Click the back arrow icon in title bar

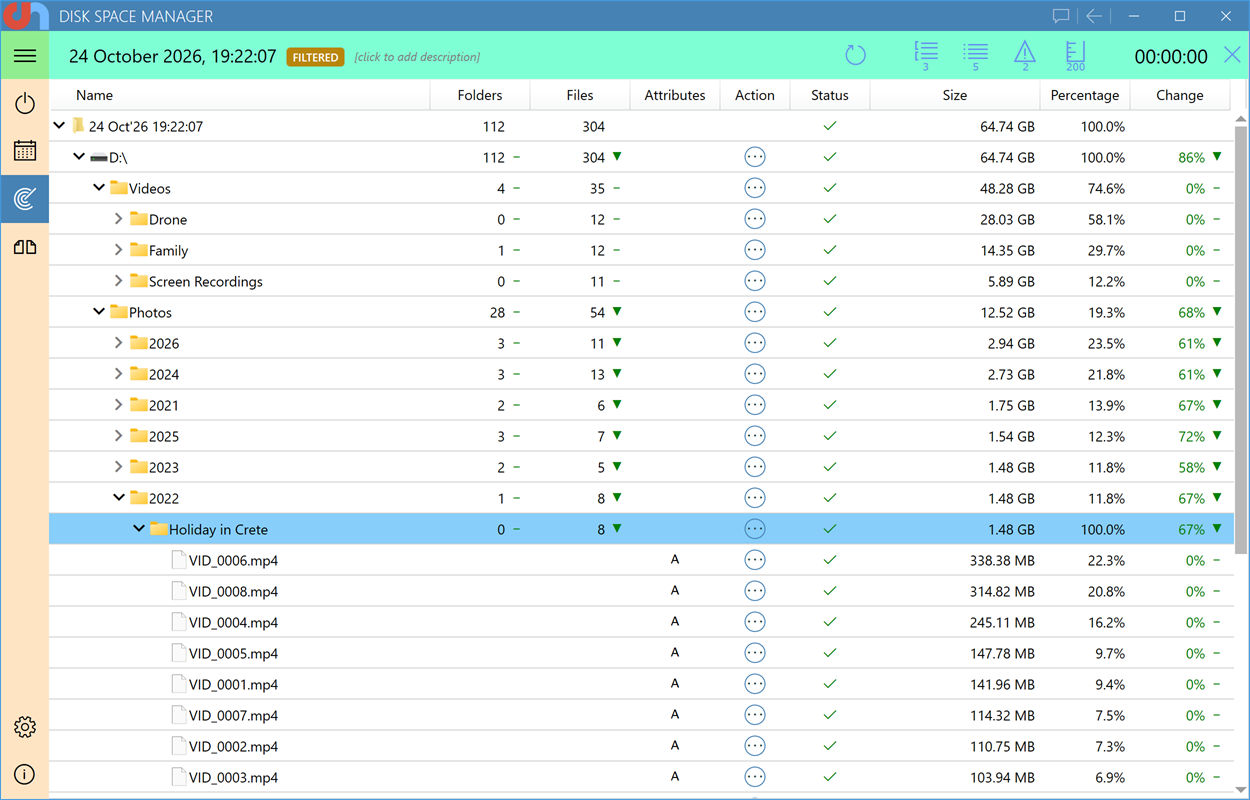point(1094,16)
